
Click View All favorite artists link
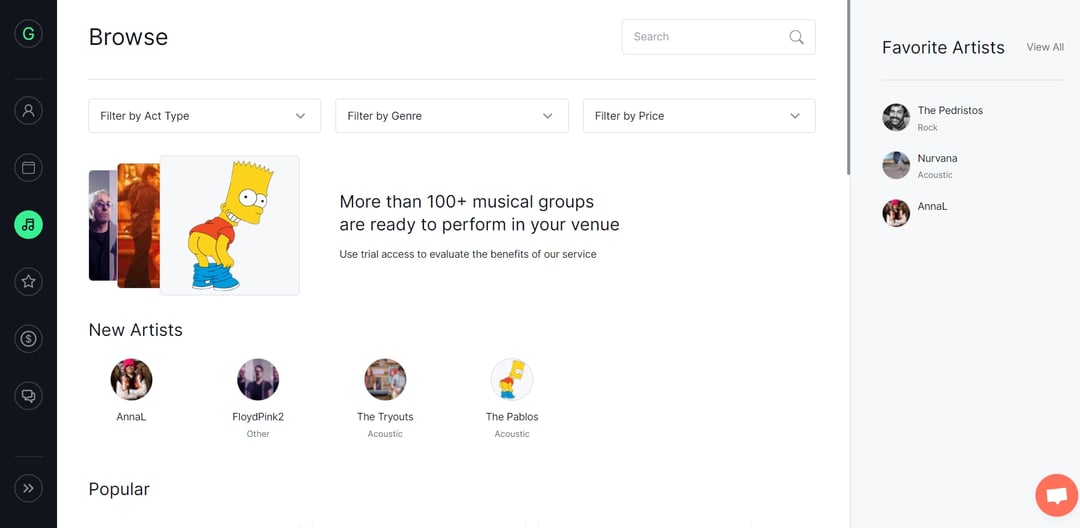[x=1044, y=47]
